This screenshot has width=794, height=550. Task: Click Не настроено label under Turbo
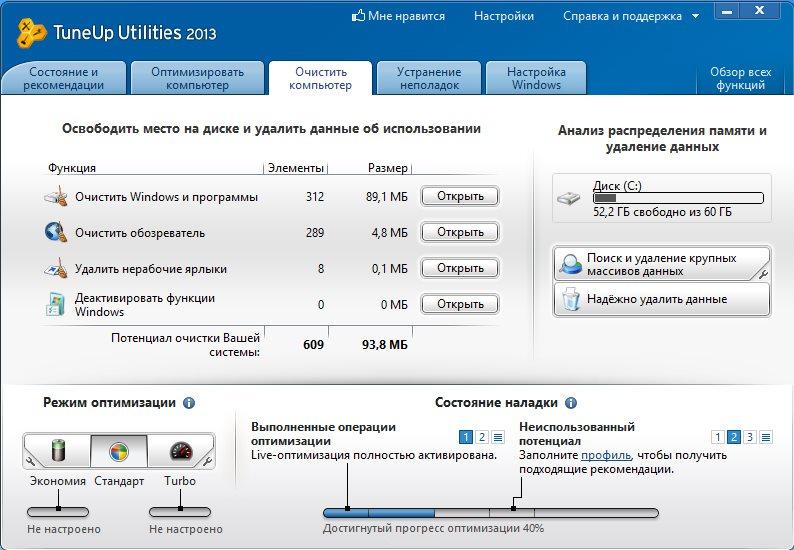tap(186, 529)
